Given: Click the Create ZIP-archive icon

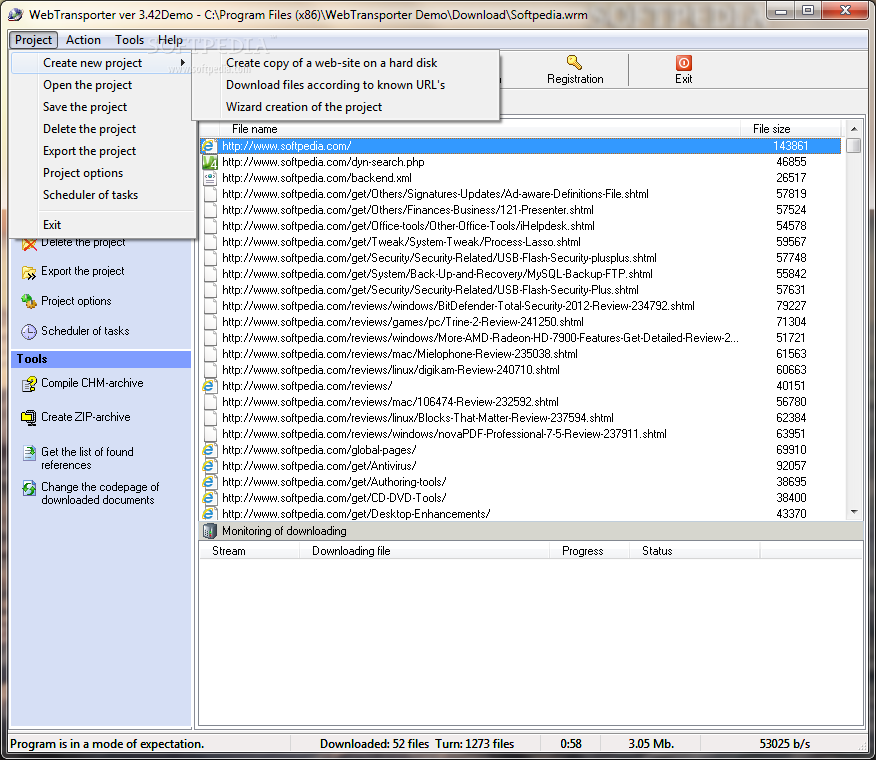Looking at the screenshot, I should pos(28,417).
